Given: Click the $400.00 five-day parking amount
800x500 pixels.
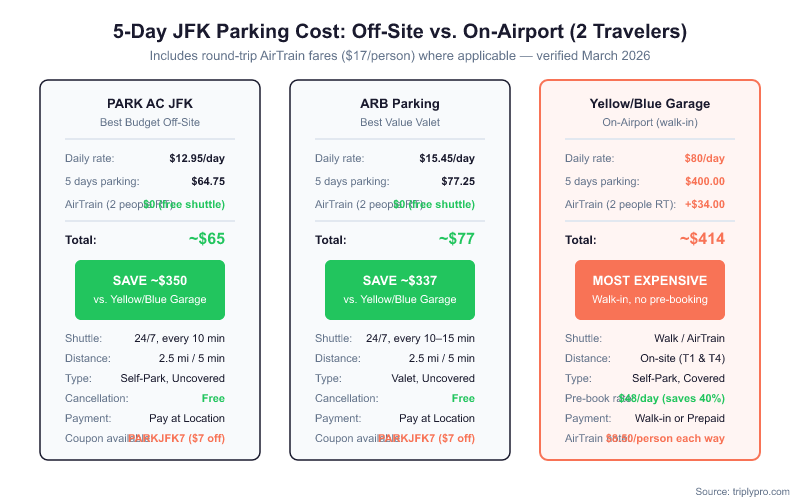Looking at the screenshot, I should coord(705,181).
